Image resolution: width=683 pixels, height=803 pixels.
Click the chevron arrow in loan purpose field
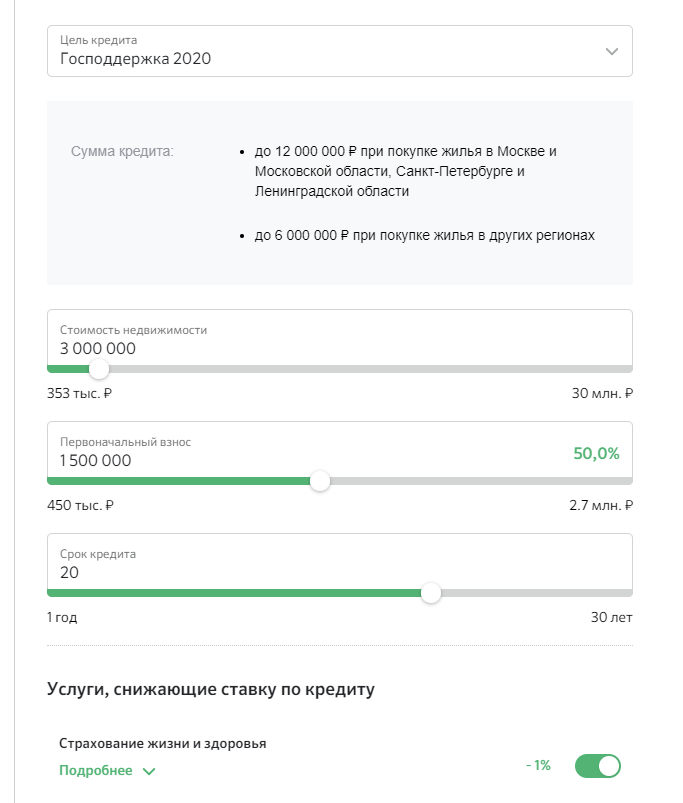[612, 51]
